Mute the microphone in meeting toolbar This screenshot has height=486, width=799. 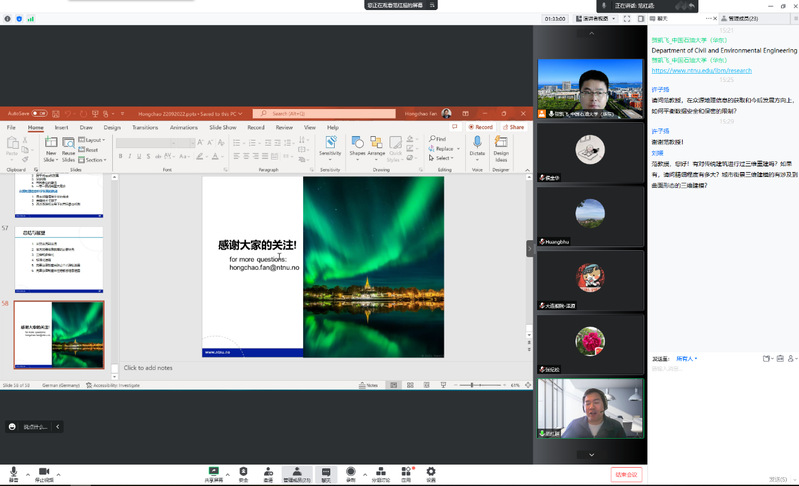[x=14, y=471]
